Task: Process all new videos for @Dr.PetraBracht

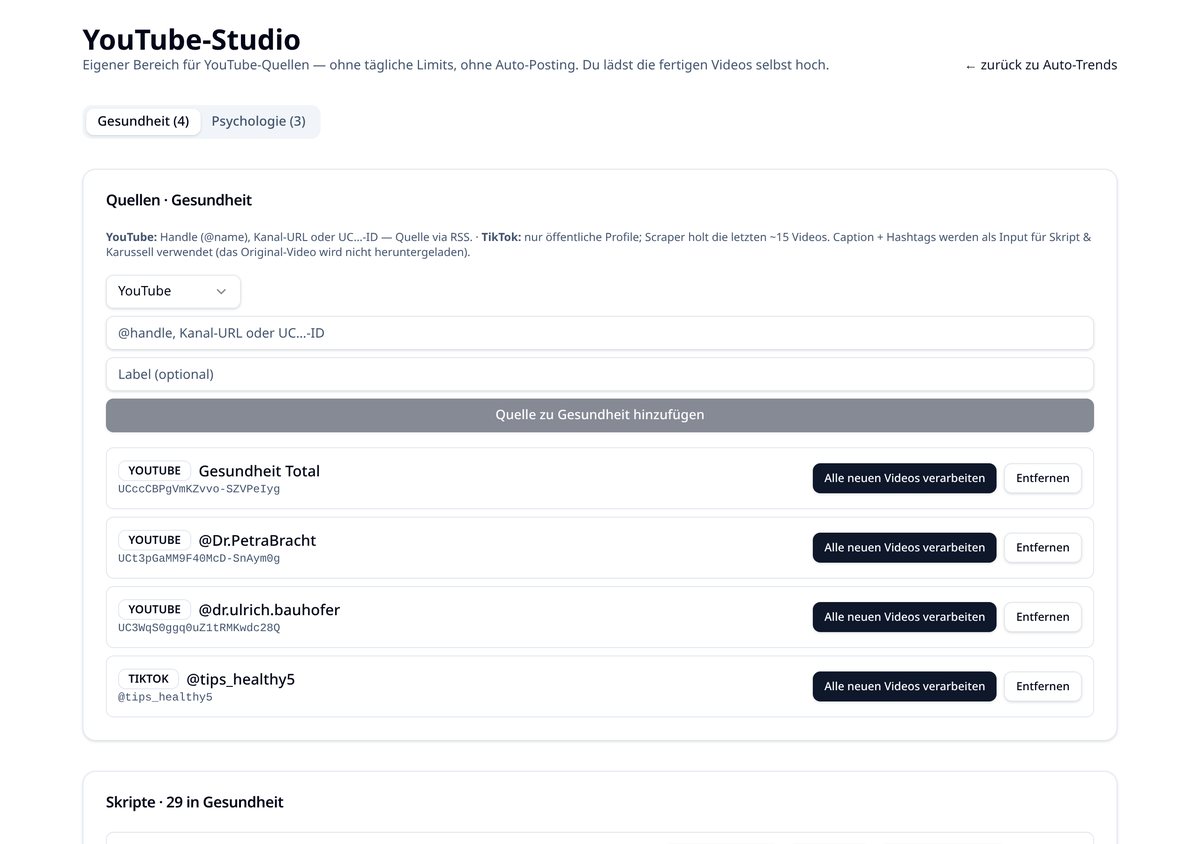Action: pos(904,547)
